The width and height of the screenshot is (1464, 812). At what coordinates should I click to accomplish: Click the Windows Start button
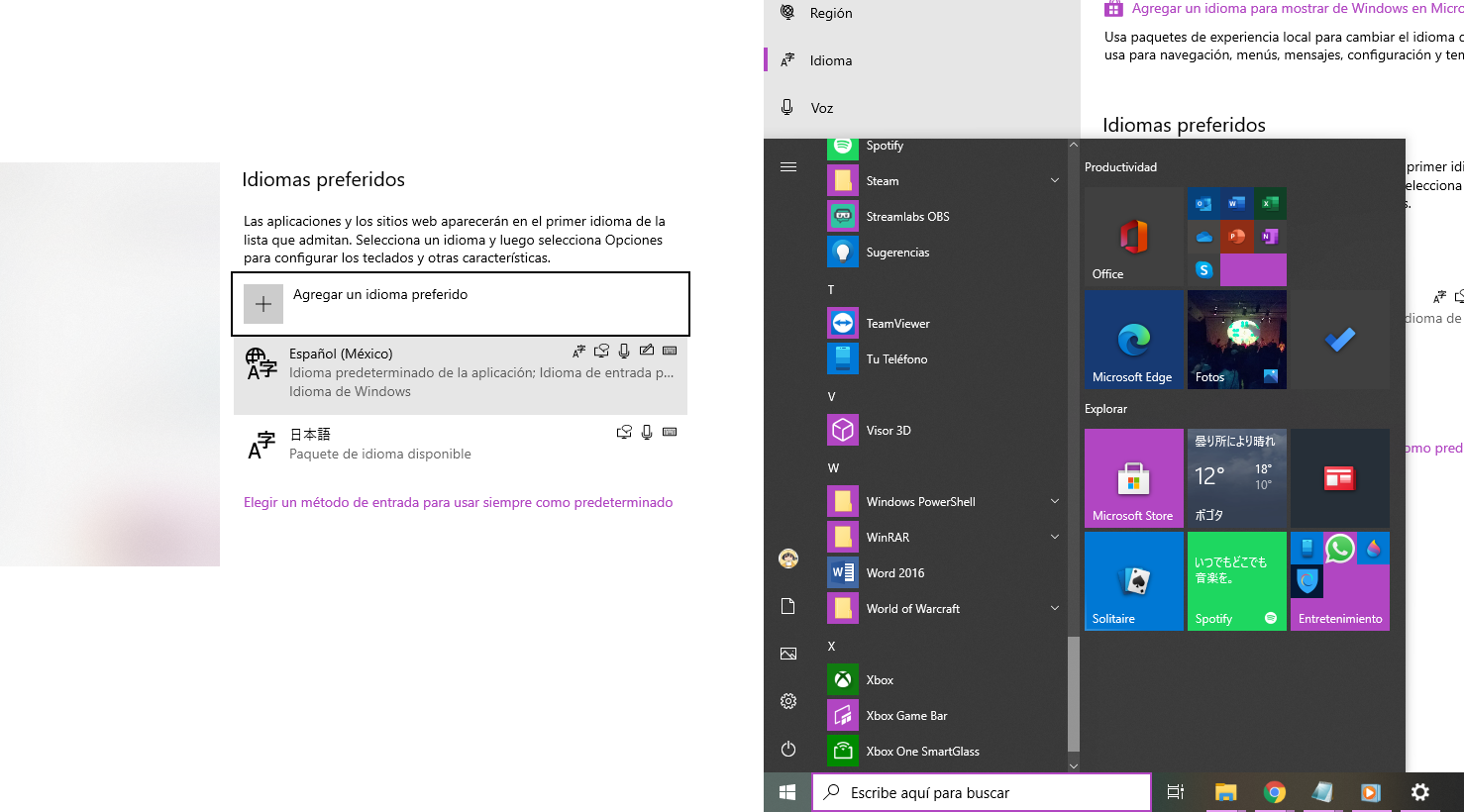787,792
